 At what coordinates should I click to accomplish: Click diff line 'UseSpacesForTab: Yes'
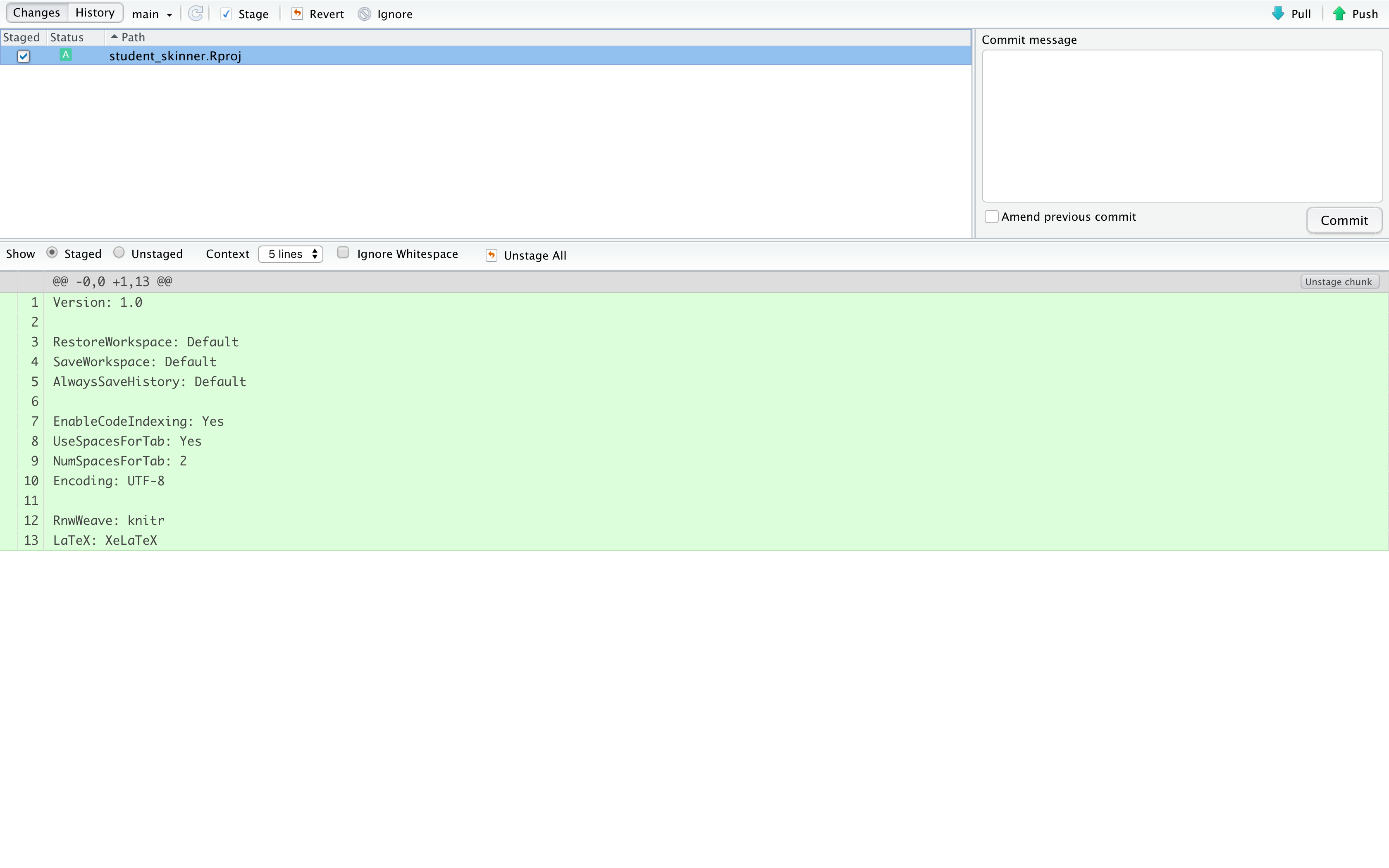pyautogui.click(x=127, y=441)
